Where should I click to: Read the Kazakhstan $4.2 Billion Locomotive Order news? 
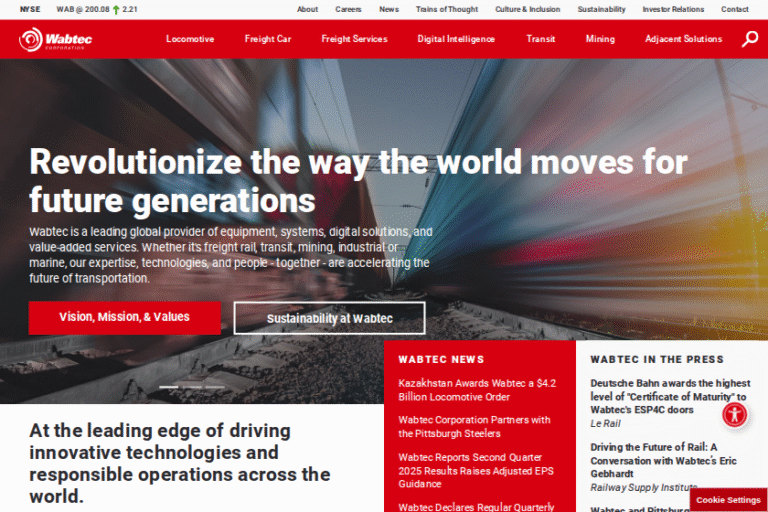click(x=476, y=390)
